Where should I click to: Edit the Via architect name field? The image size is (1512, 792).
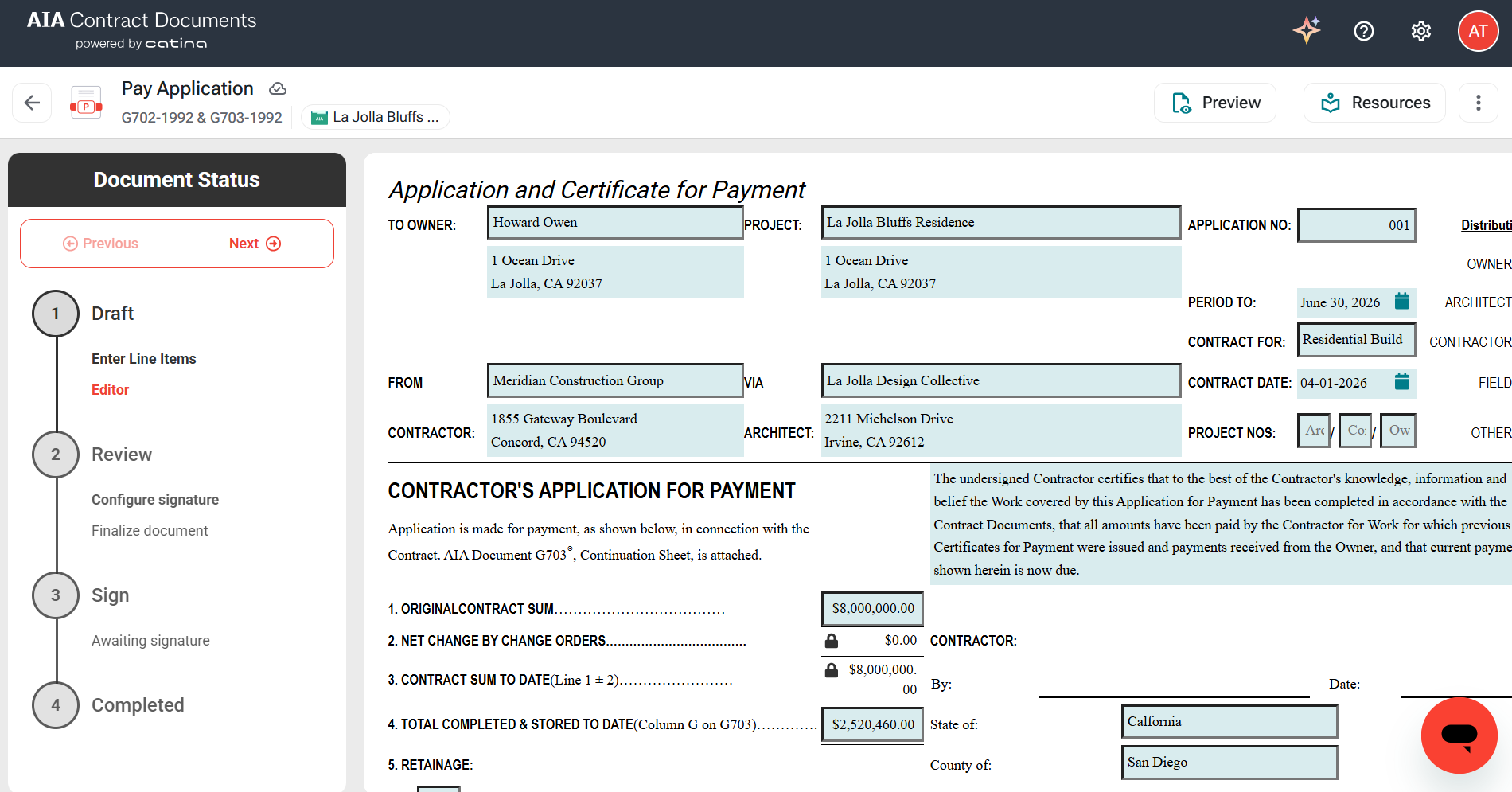click(1001, 381)
